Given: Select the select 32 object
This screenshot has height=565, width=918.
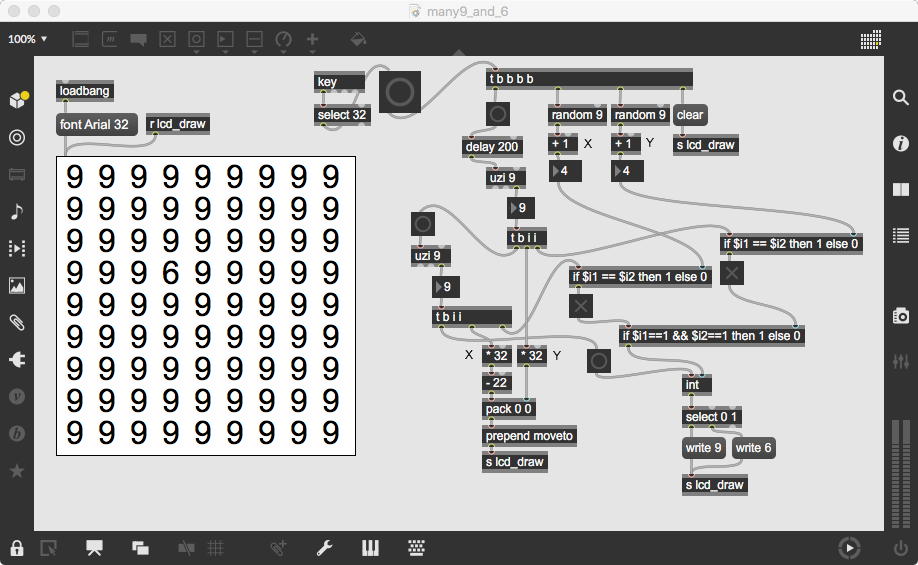Looking at the screenshot, I should tap(342, 115).
